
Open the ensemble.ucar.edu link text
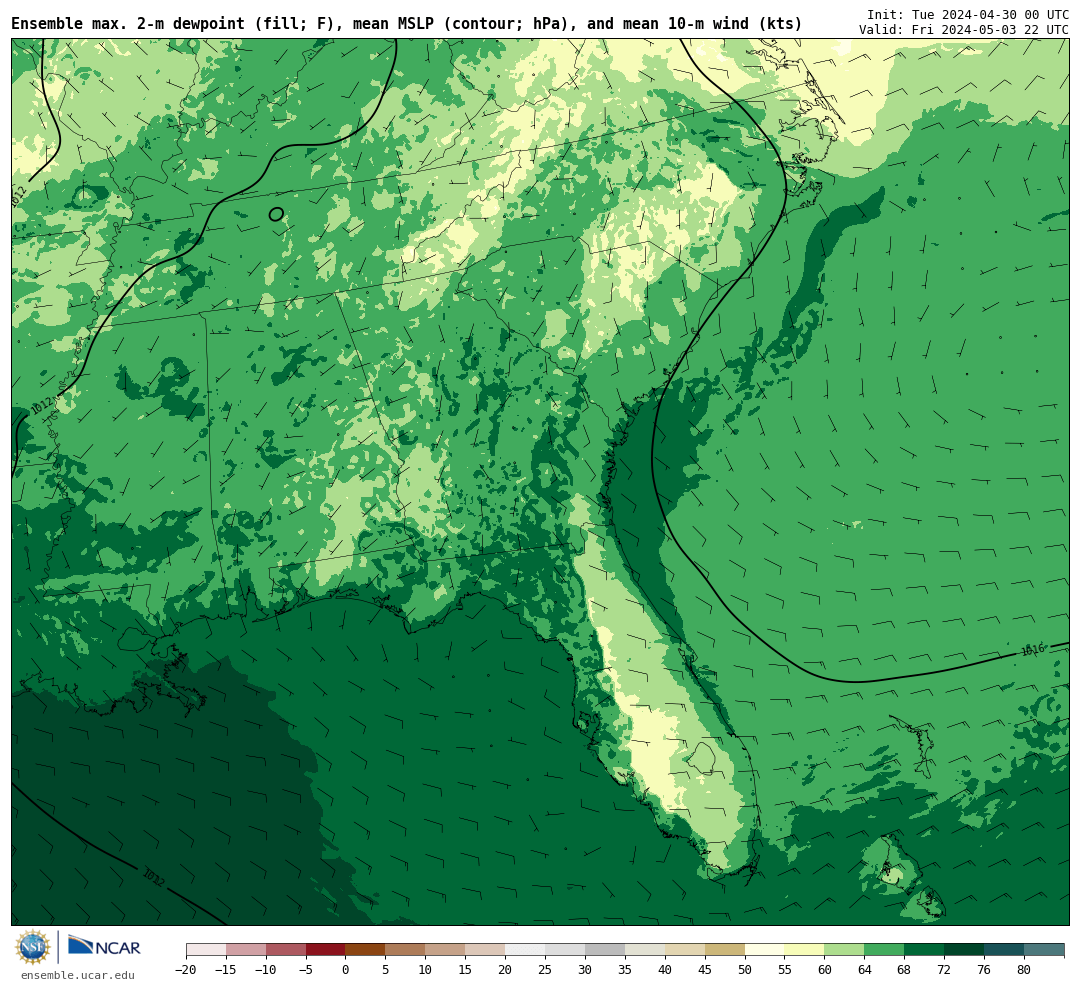(x=78, y=975)
